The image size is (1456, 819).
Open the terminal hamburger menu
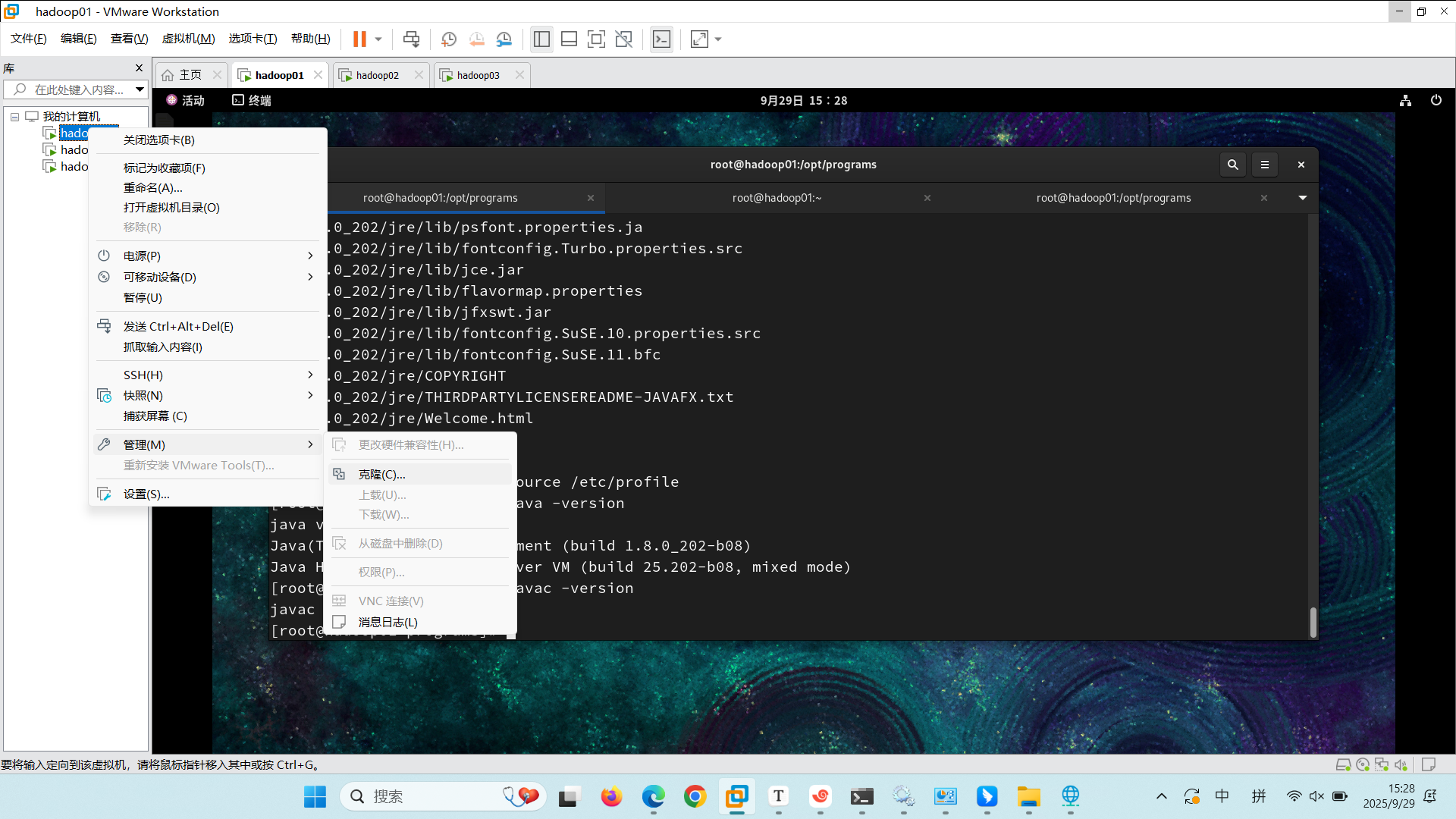pyautogui.click(x=1264, y=165)
